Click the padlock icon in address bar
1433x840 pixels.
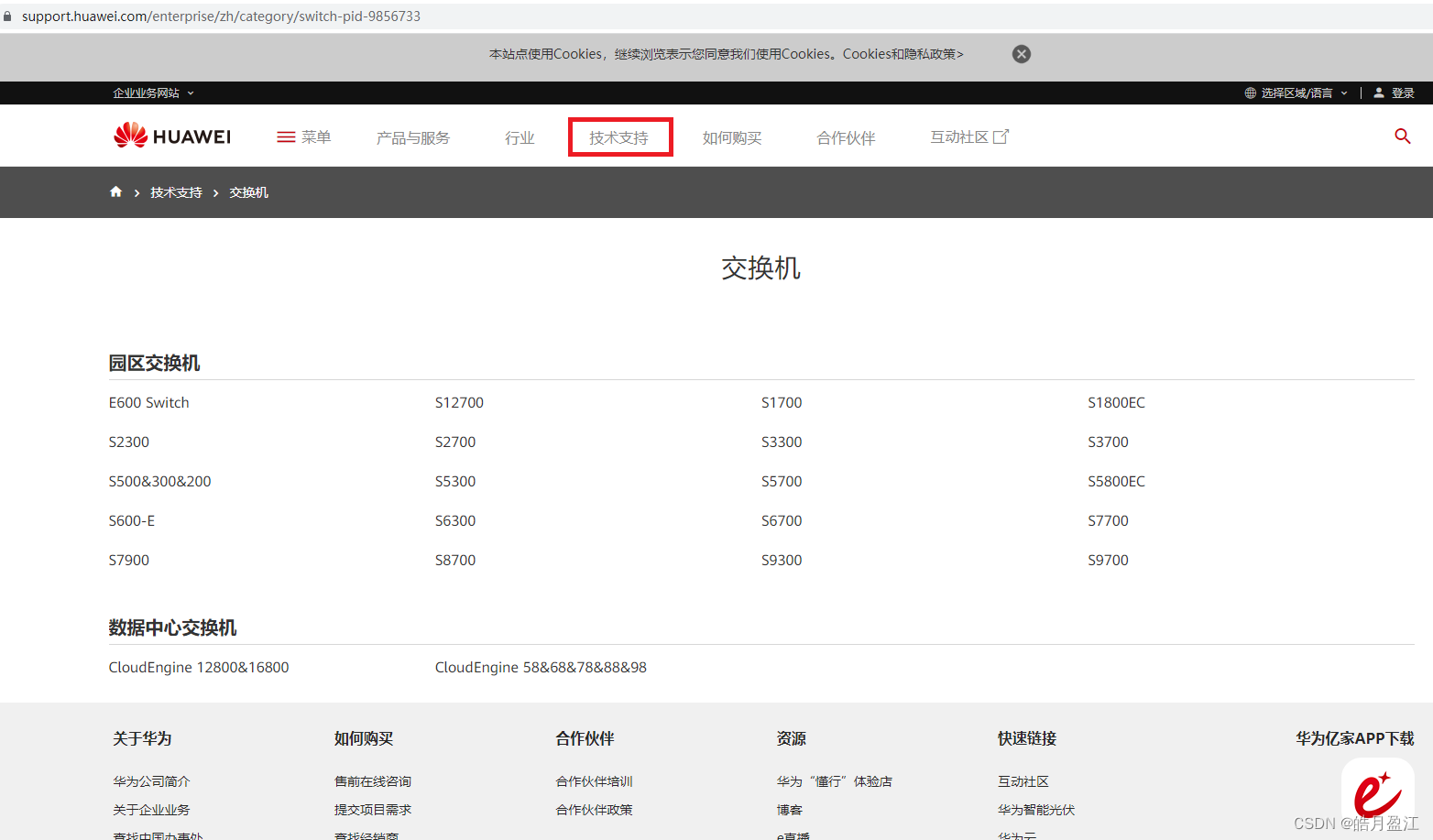click(x=8, y=16)
